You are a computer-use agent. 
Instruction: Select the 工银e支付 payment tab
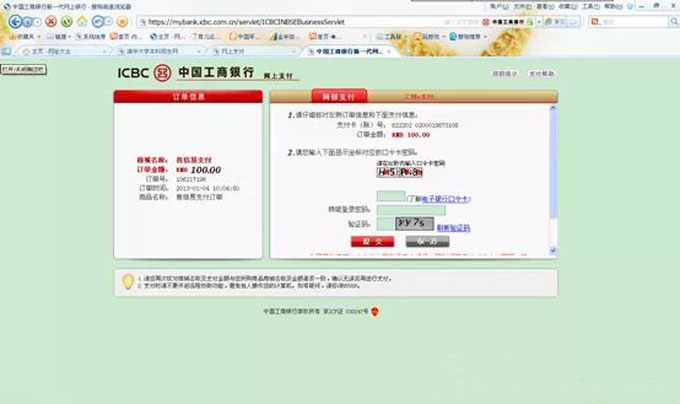(419, 97)
